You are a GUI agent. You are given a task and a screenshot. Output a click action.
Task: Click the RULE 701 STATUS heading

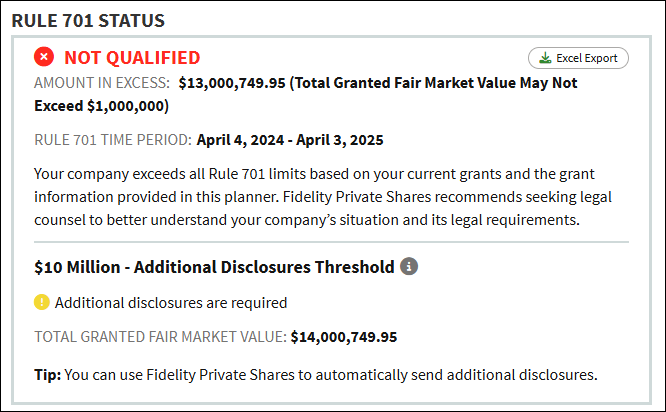pyautogui.click(x=88, y=20)
